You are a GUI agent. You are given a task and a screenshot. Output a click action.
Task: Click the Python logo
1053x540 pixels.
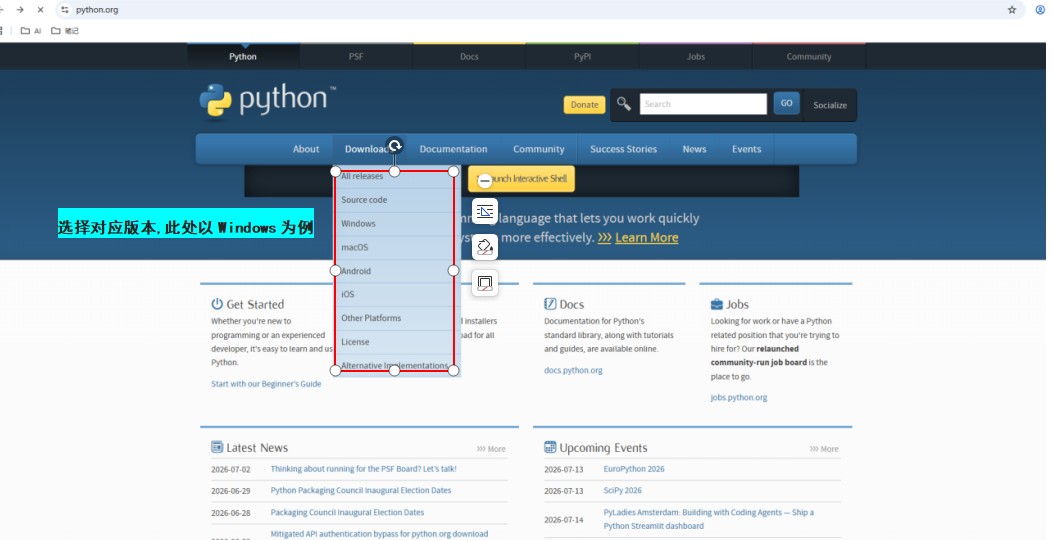[x=267, y=101]
